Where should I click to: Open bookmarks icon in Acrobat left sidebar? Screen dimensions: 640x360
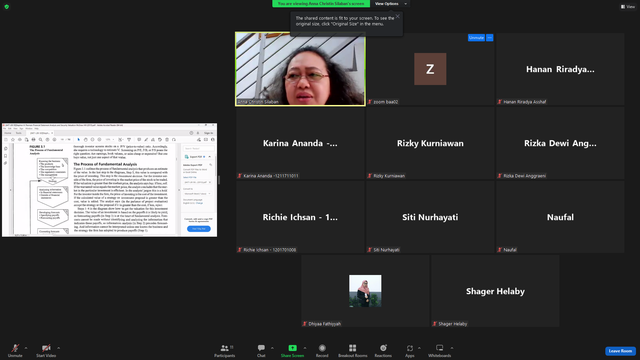point(6,156)
